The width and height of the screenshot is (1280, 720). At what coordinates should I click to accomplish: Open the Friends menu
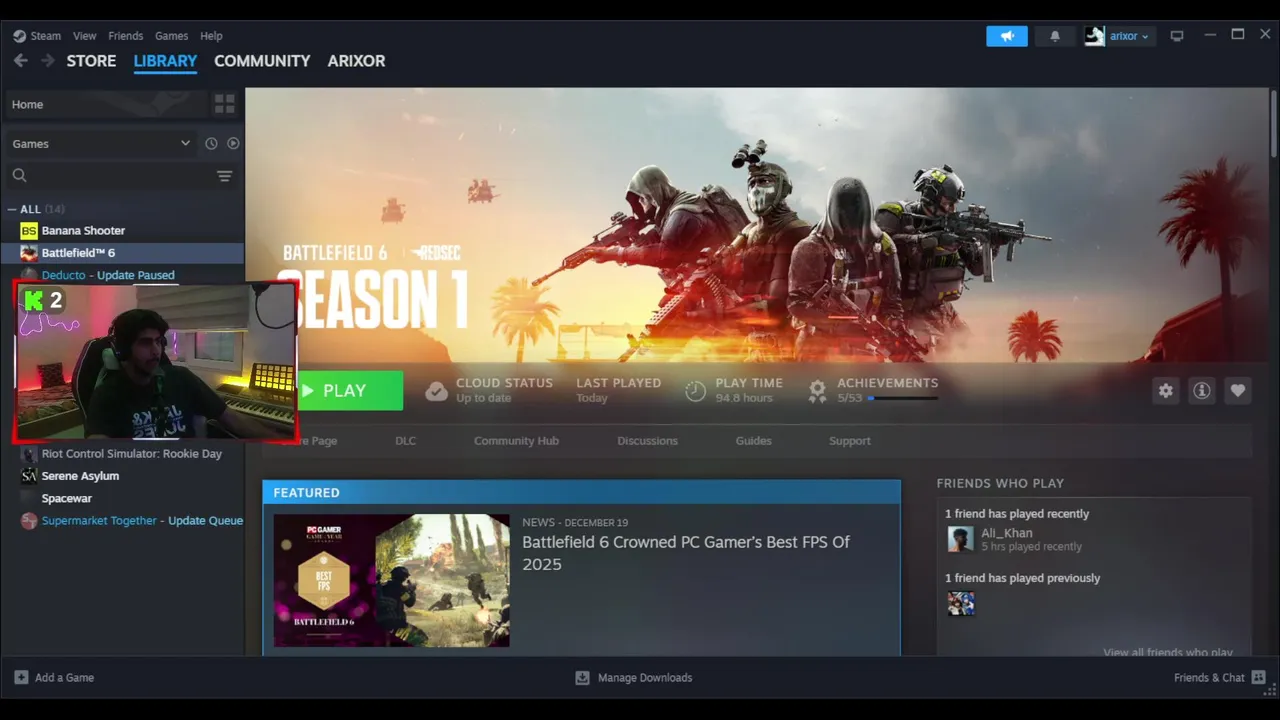point(125,36)
